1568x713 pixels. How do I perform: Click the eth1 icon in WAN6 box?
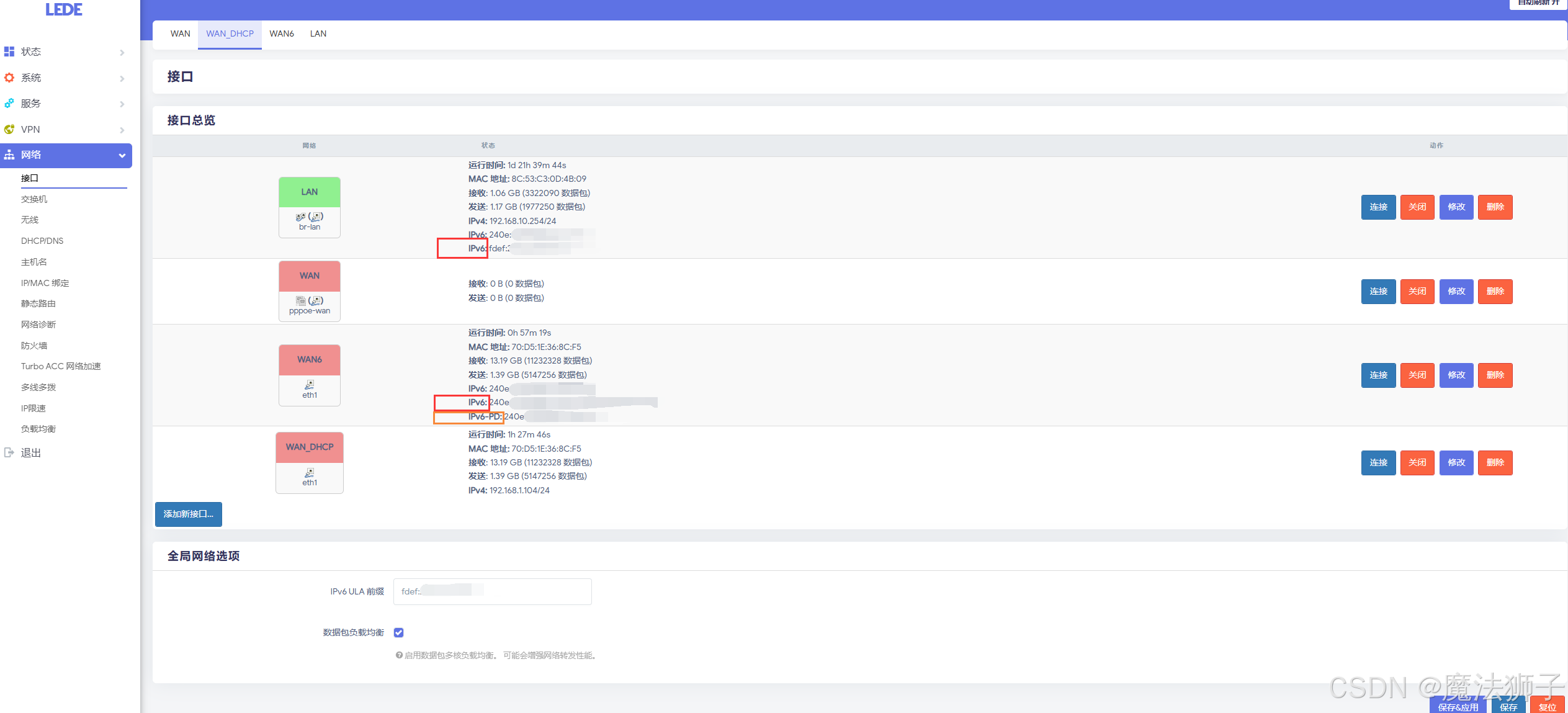[309, 385]
